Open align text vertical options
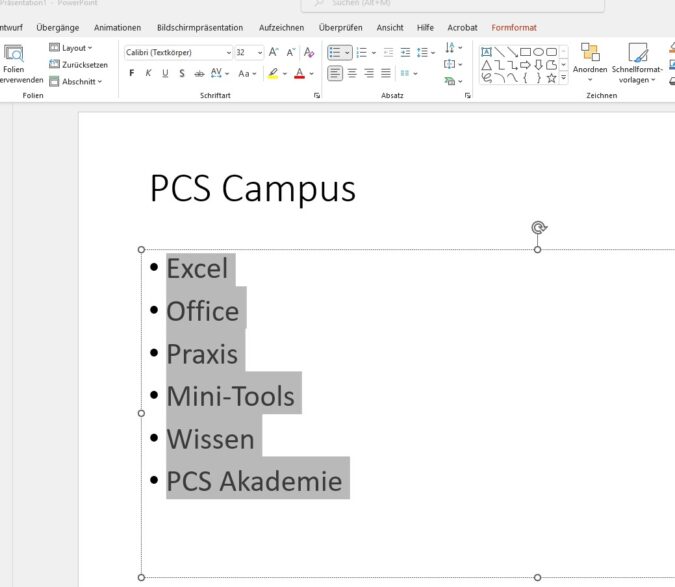This screenshot has width=675, height=587. tap(453, 64)
